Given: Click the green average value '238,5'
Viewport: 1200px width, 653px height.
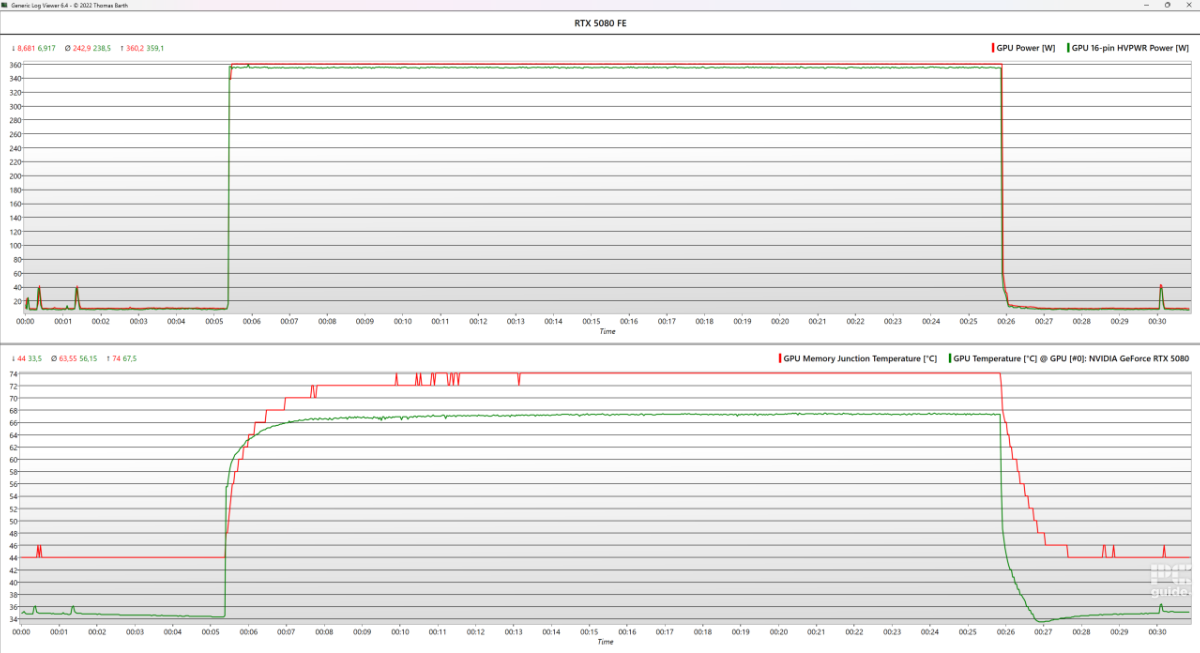Looking at the screenshot, I should pyautogui.click(x=103, y=48).
